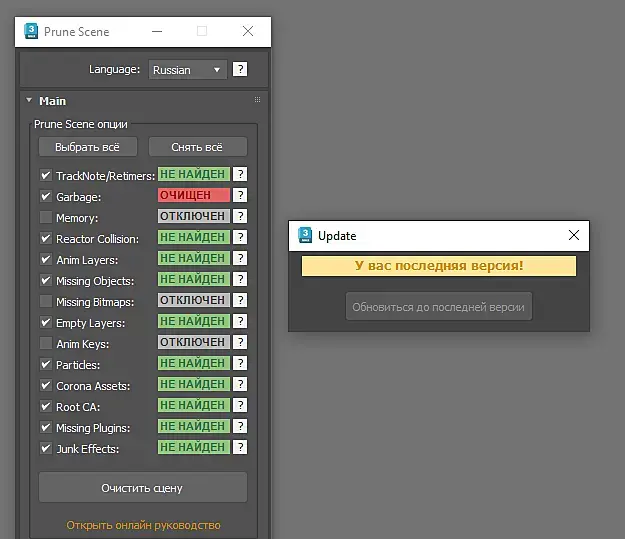Open help for Garbage option
Screen dimensions: 625x539
240,195
